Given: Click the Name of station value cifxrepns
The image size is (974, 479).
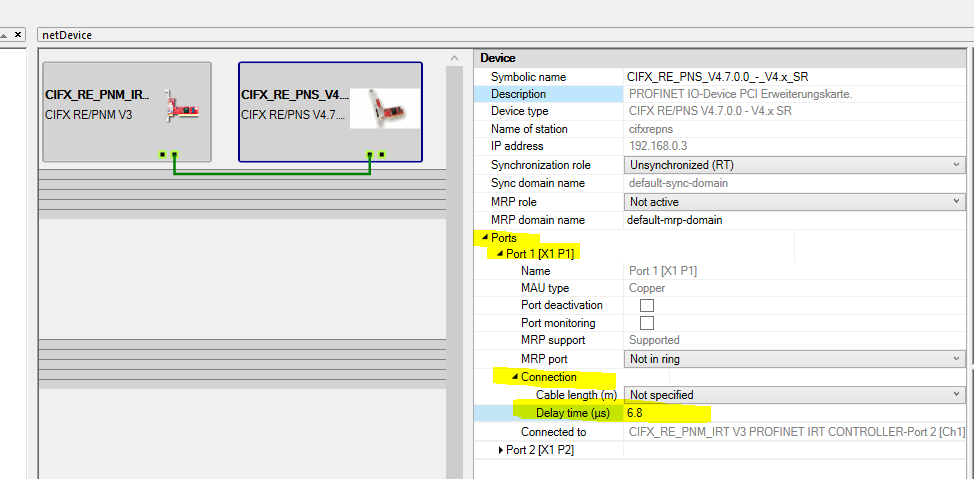Looking at the screenshot, I should click(x=649, y=129).
